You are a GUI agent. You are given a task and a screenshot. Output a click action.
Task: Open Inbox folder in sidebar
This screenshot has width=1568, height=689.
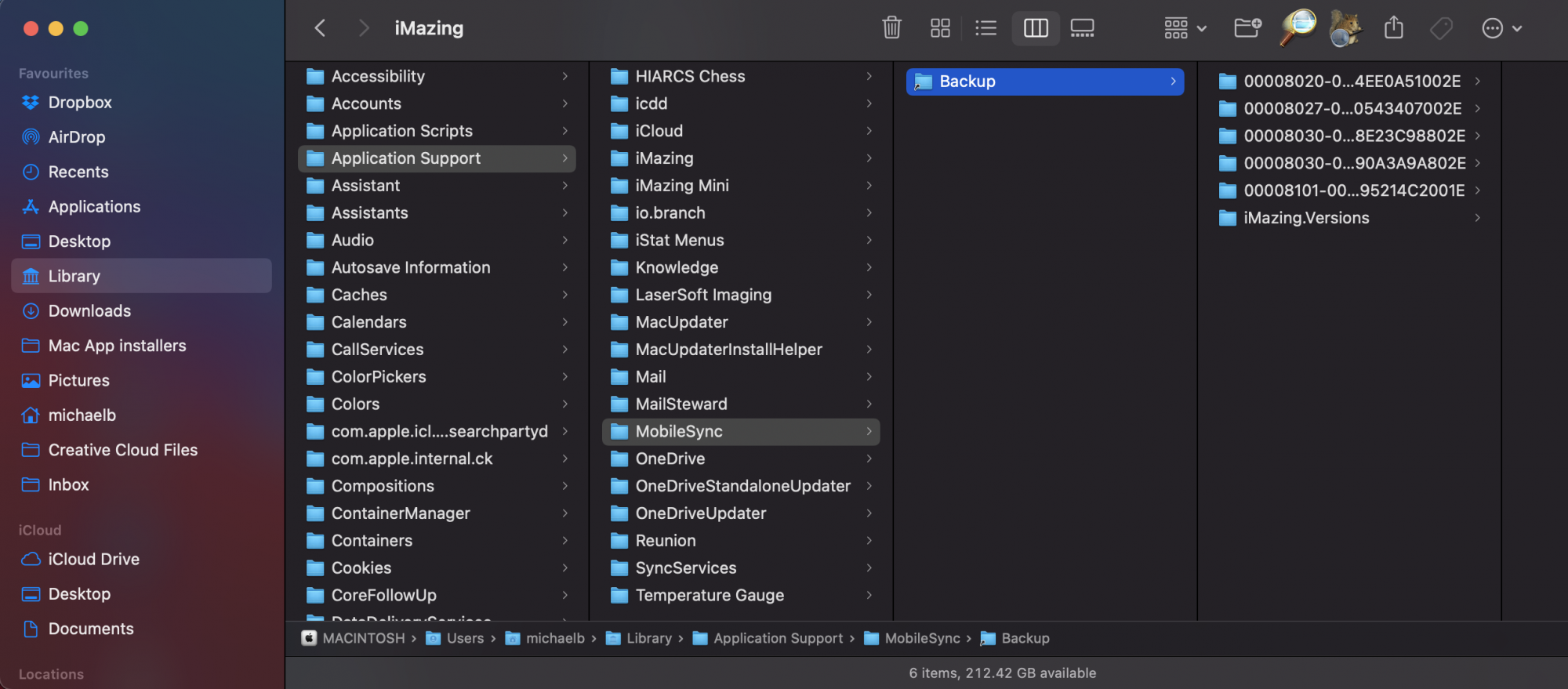tap(142, 484)
